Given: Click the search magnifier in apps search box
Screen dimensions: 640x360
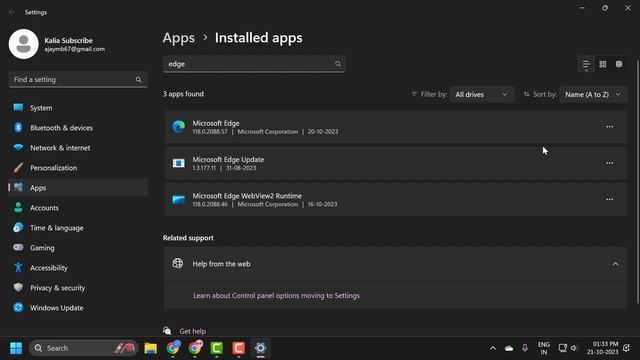Looking at the screenshot, I should tap(338, 64).
